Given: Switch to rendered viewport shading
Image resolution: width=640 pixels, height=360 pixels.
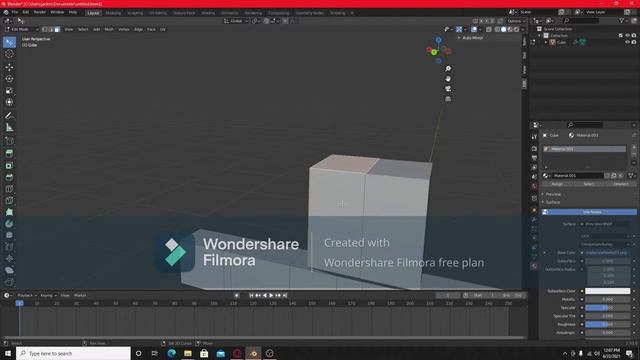Looking at the screenshot, I should click(517, 29).
